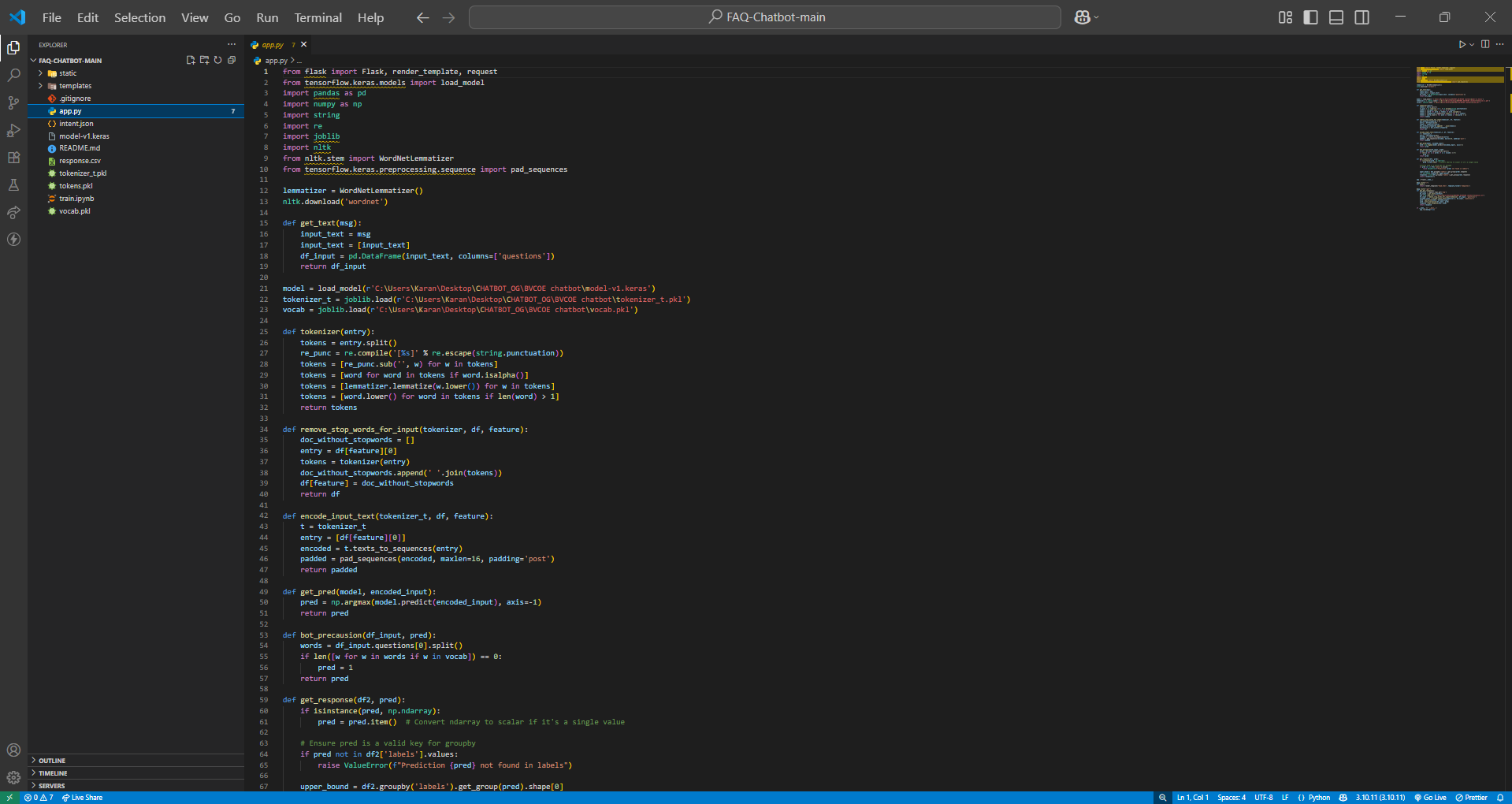Click Prettier in status bar
This screenshot has width=1512, height=804.
click(1472, 798)
